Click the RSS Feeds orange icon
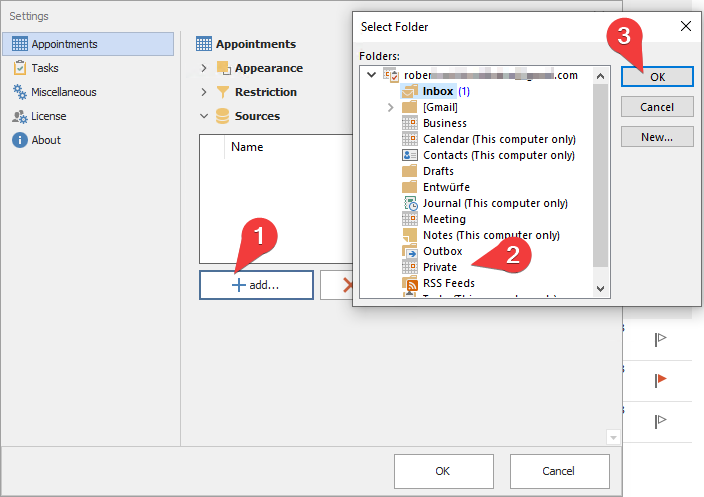 tap(410, 283)
